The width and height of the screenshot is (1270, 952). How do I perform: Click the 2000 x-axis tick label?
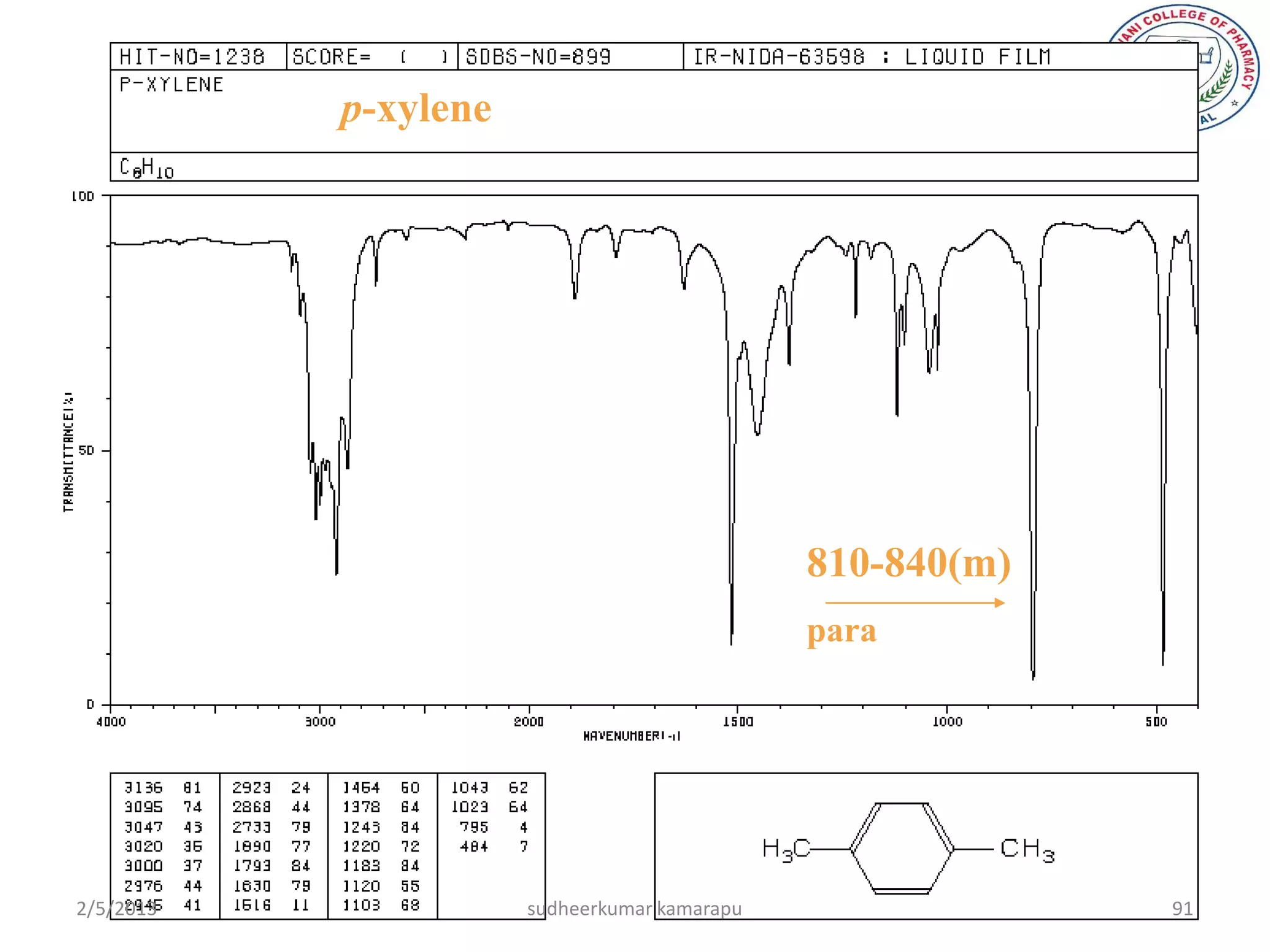click(x=529, y=721)
